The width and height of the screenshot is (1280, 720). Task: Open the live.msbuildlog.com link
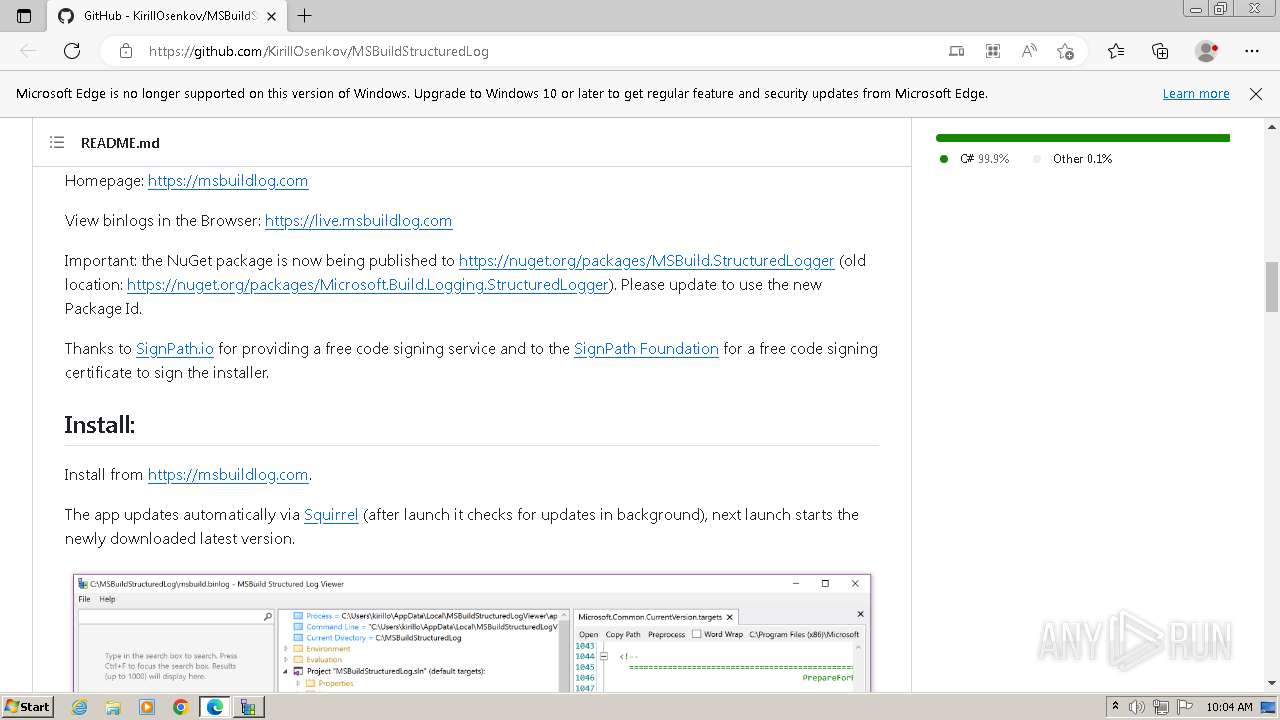(x=358, y=220)
